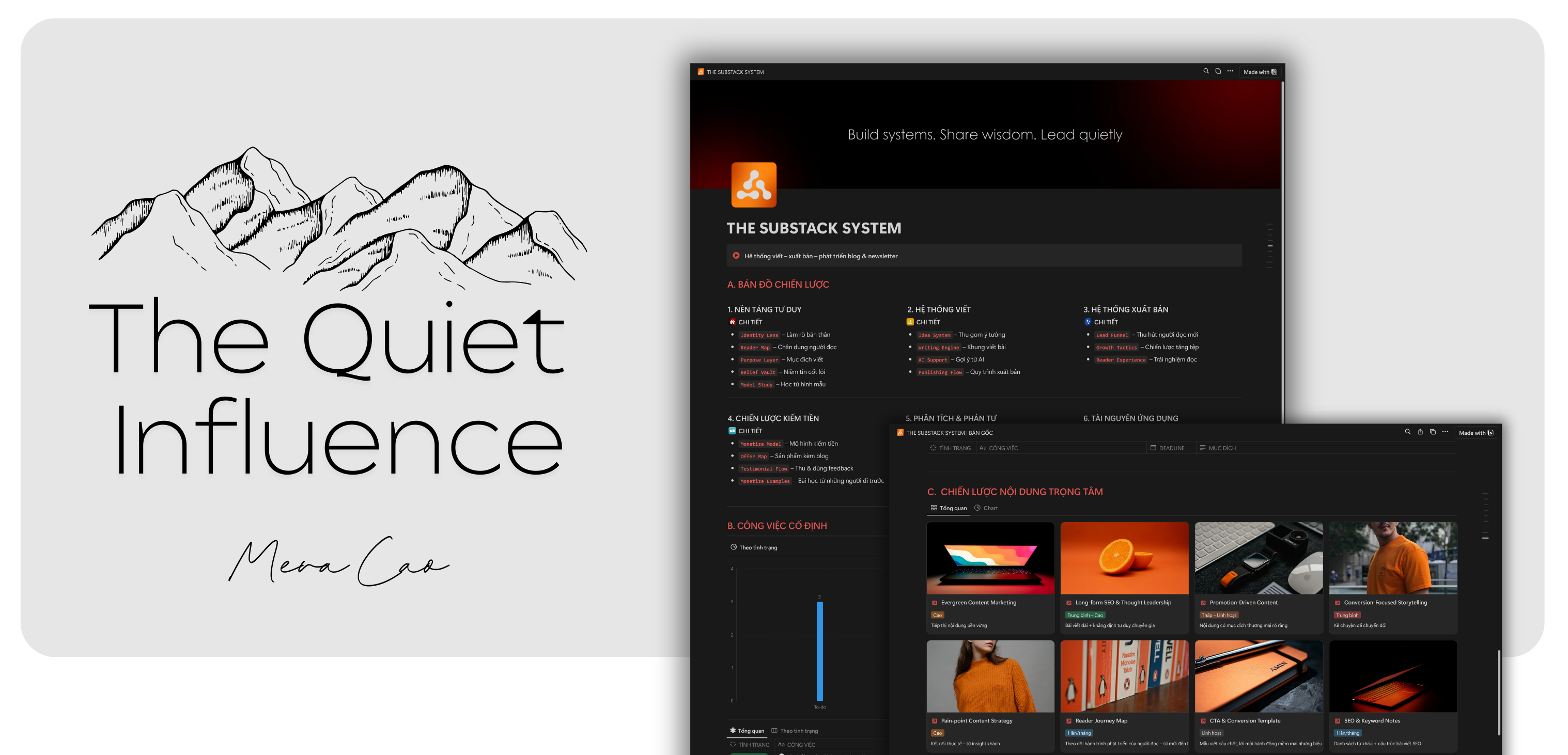Open three-dot menu in front Bản Gốc window

tap(1445, 432)
